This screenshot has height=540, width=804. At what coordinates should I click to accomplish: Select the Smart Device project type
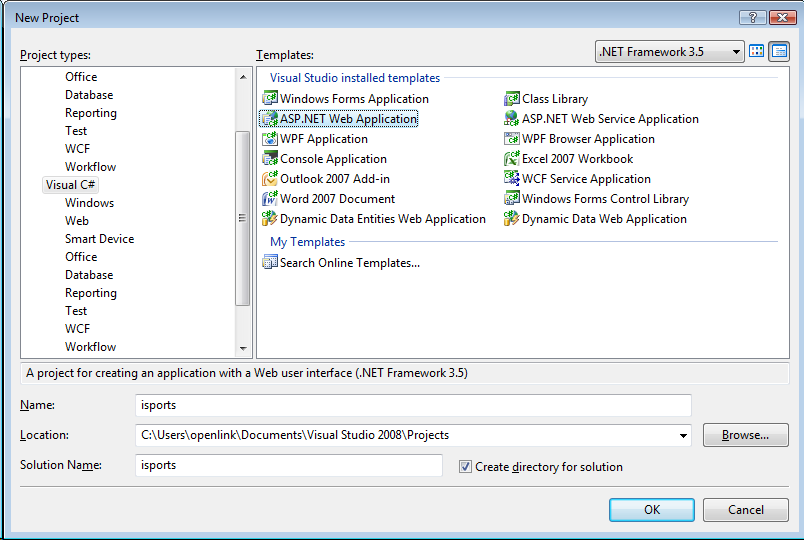pos(99,238)
